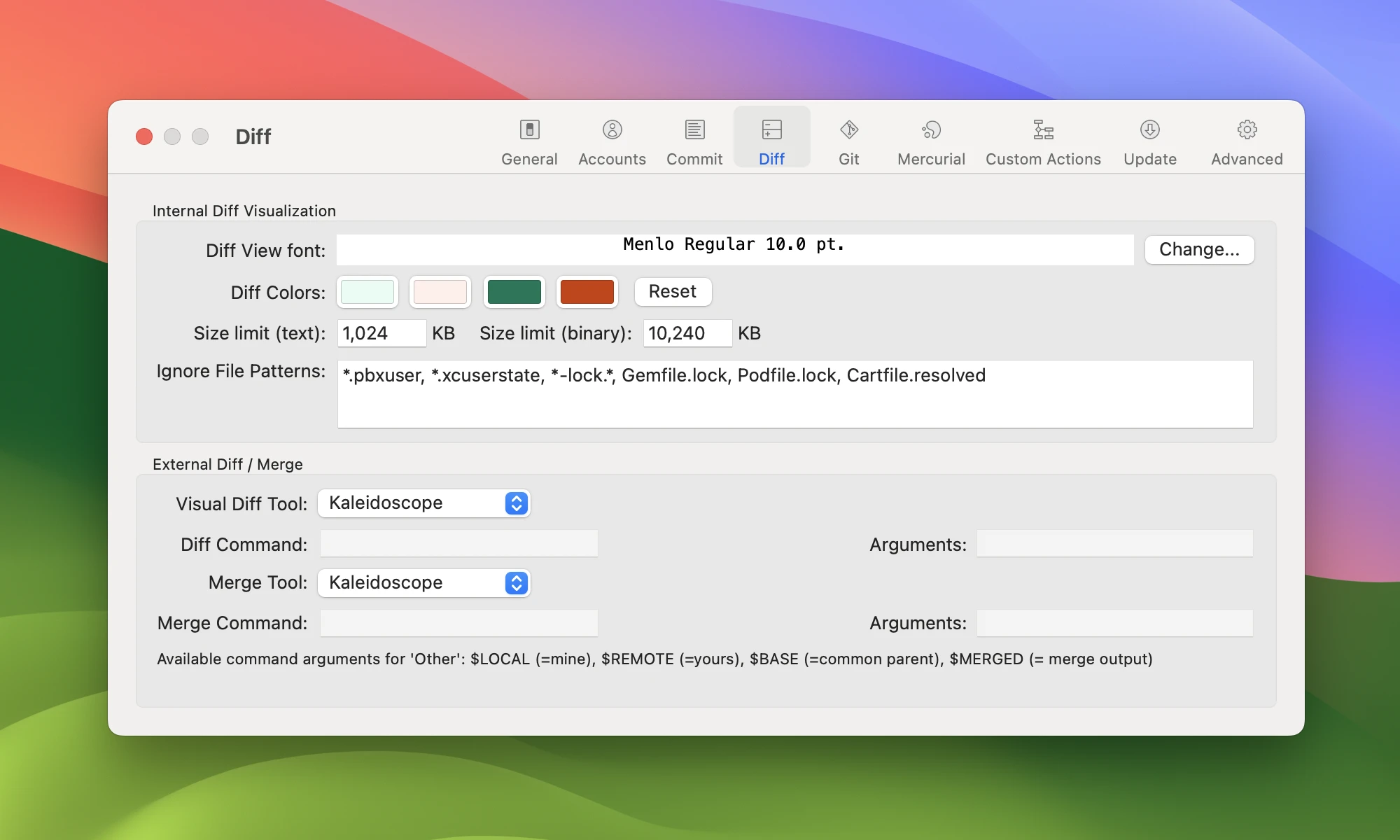The height and width of the screenshot is (840, 1400).
Task: Reset the diff colors
Action: coord(672,292)
